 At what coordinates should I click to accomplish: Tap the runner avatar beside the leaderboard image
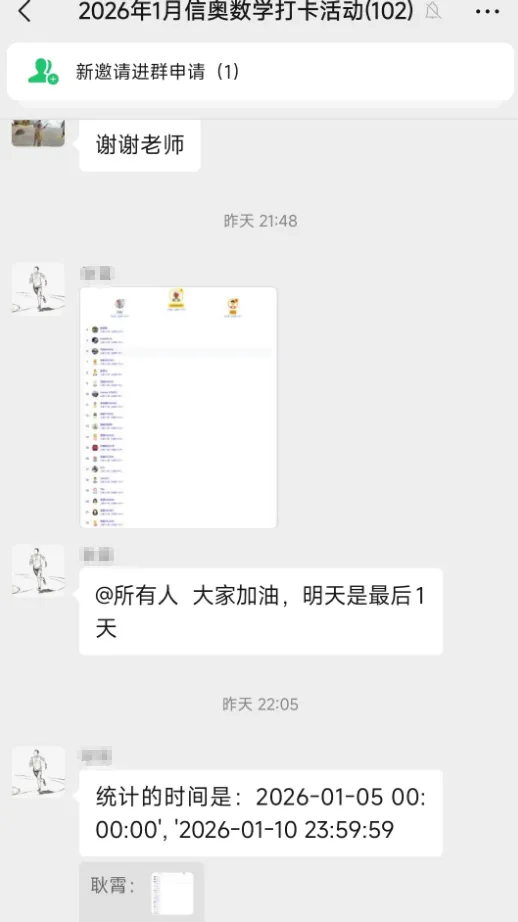point(38,289)
